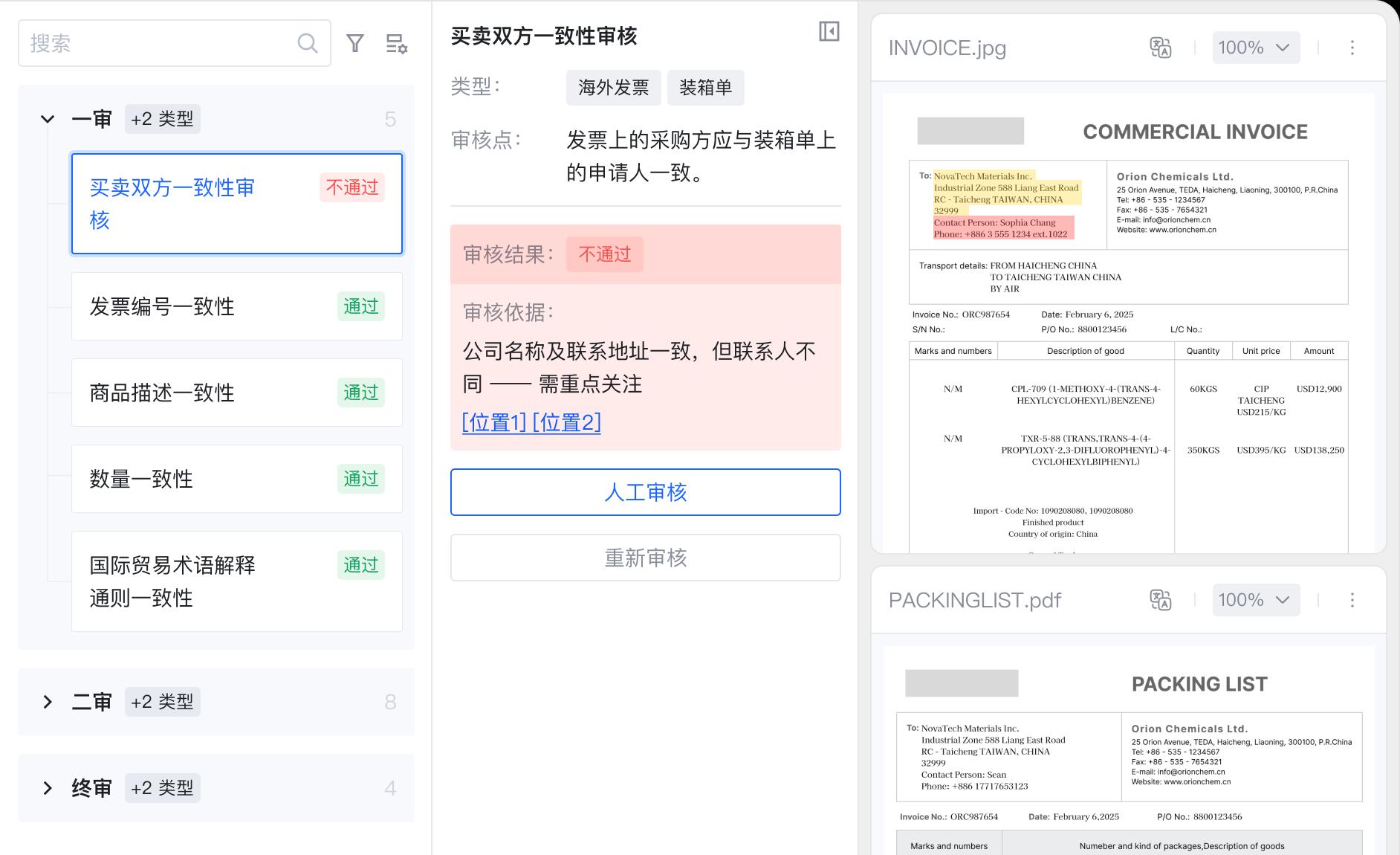This screenshot has width=1400, height=855.
Task: Click the 人工审核 button
Action: click(645, 492)
